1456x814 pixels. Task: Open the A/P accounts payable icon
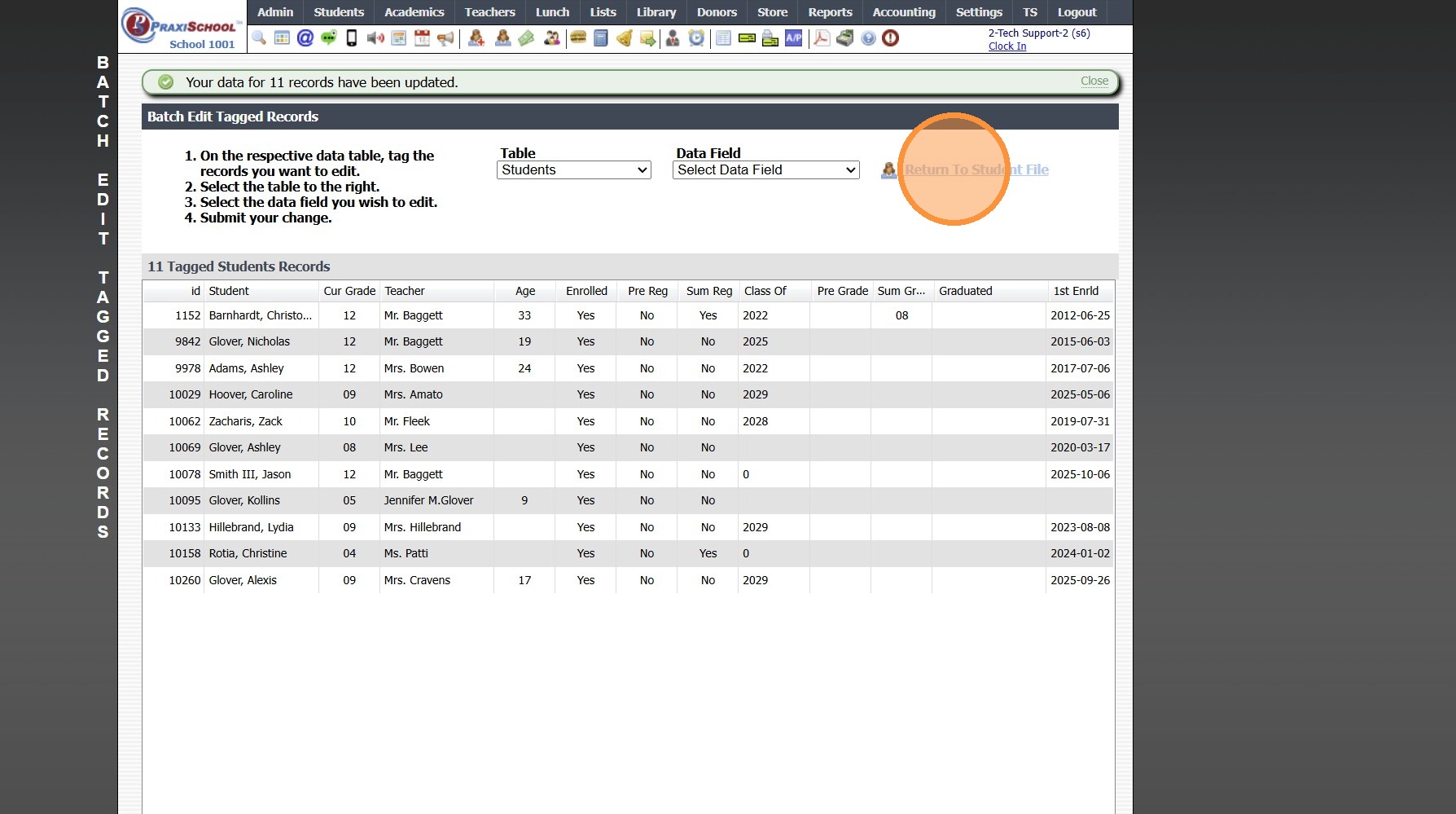coord(794,38)
